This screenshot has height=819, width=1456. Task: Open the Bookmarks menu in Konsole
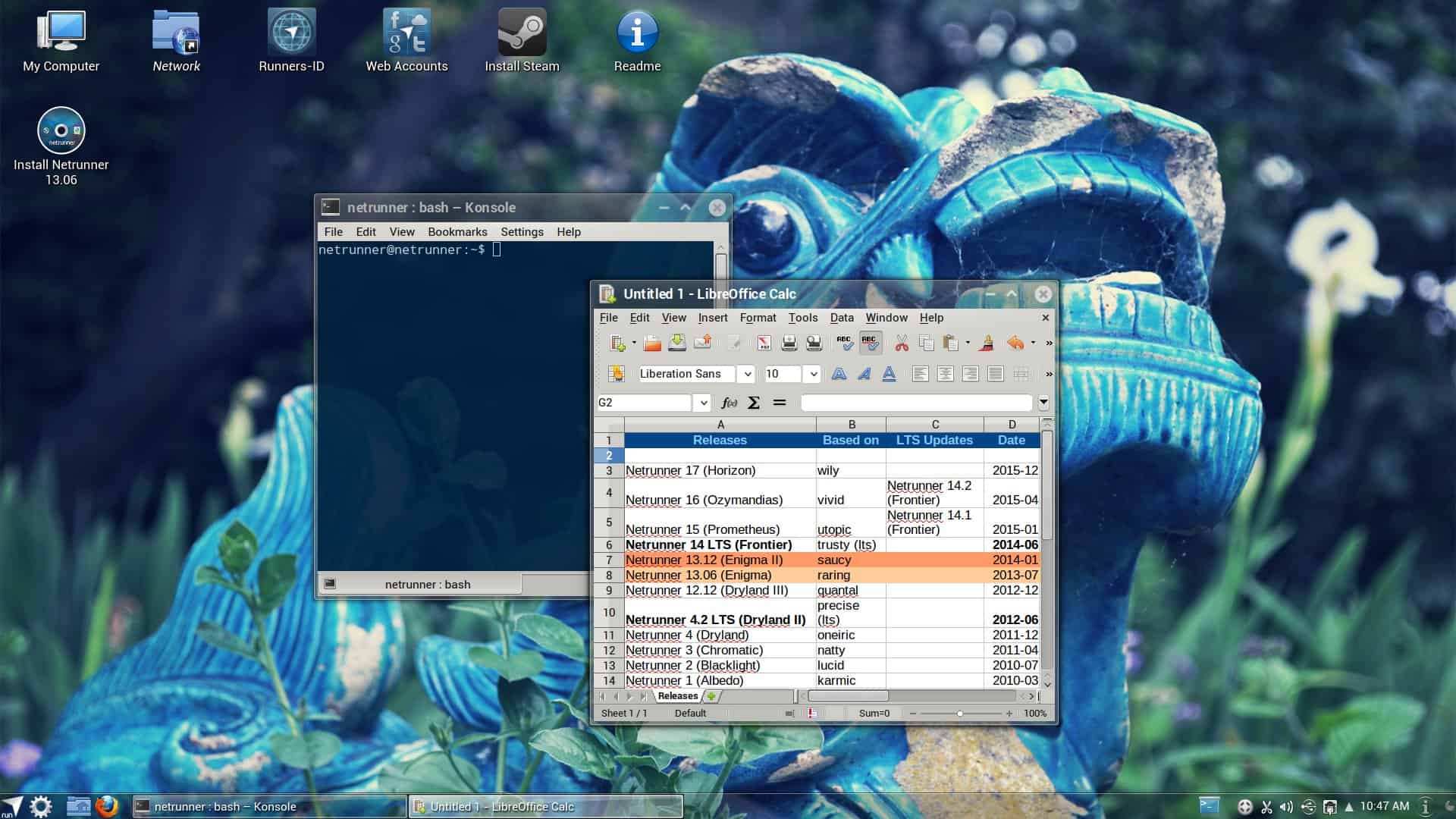coord(457,232)
